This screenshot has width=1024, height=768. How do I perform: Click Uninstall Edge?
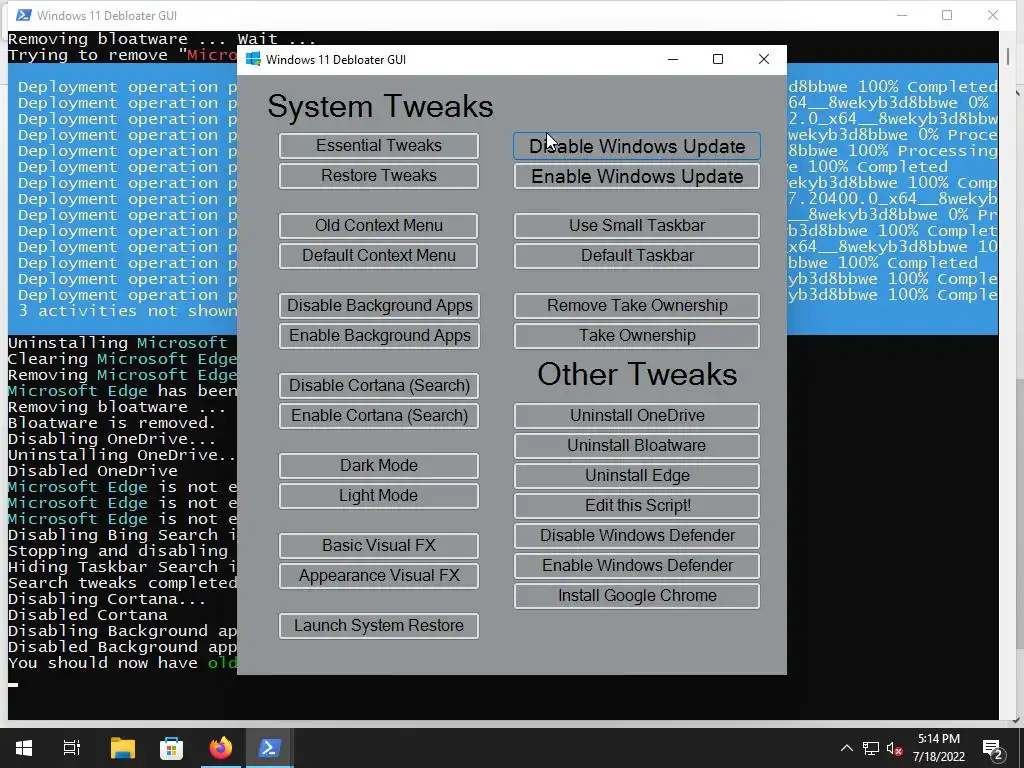[637, 475]
